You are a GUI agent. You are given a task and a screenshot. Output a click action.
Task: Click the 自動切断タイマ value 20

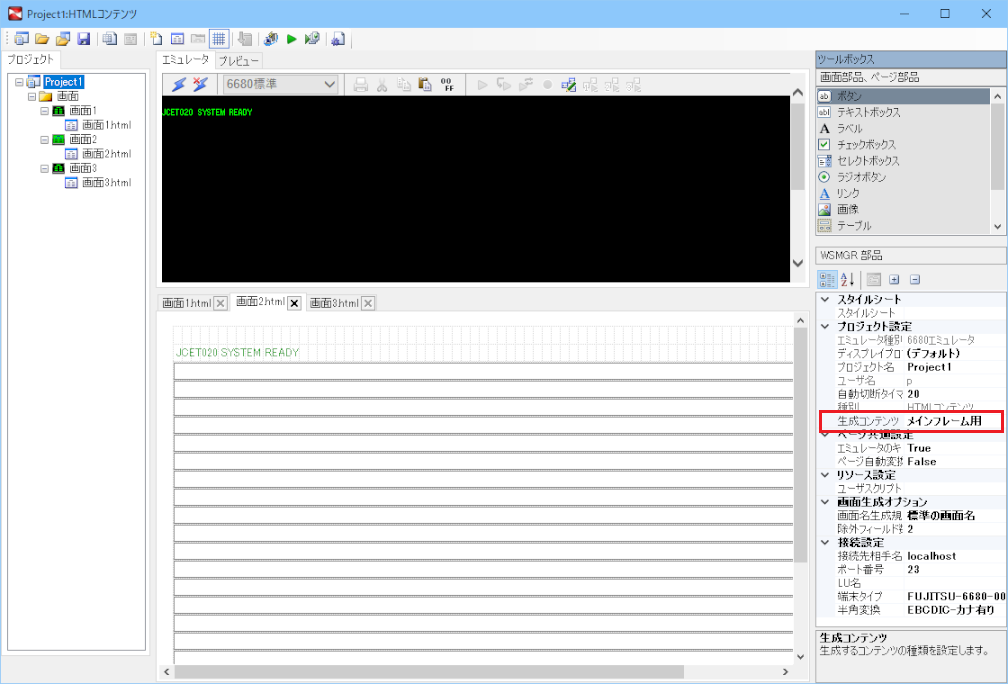955,394
